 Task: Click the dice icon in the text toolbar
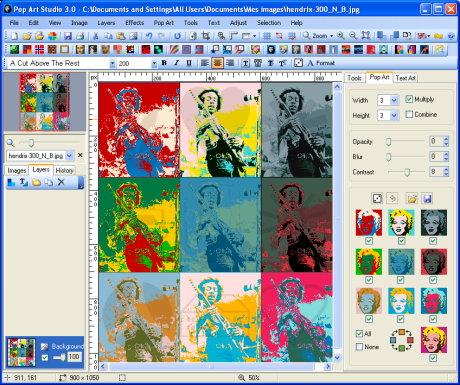pyautogui.click(x=298, y=63)
